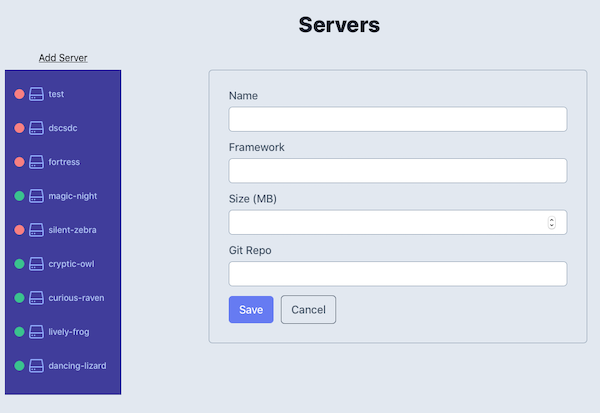Open the dscsdc server entry

point(63,128)
